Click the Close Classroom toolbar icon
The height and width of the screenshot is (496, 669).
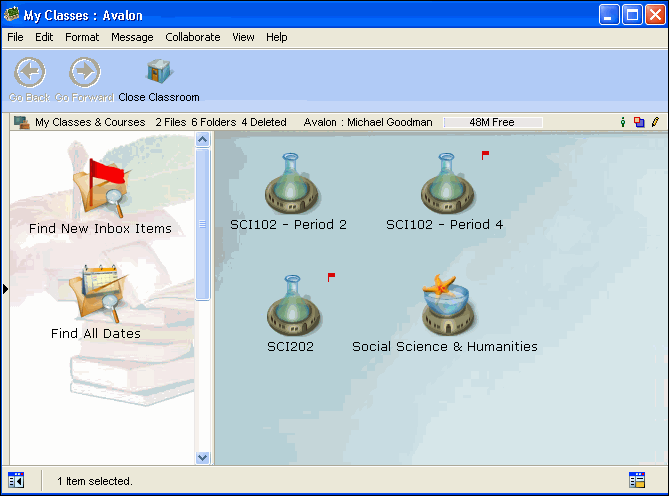[x=159, y=73]
